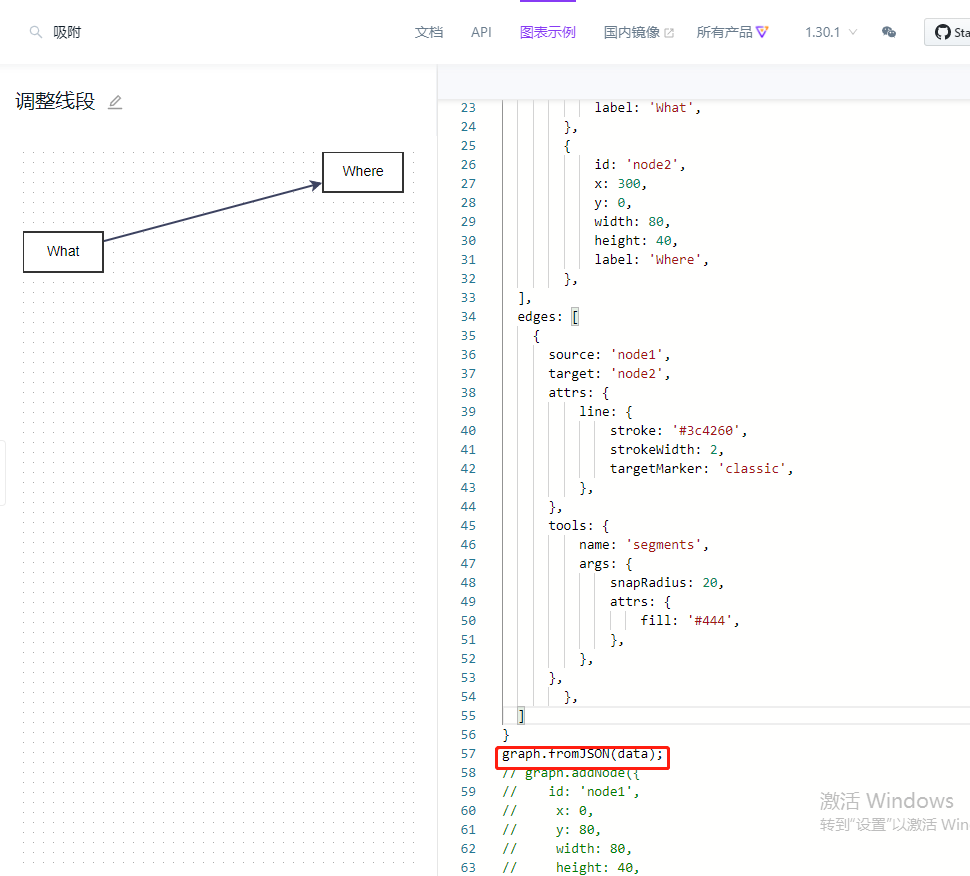Click the arrowhead marker at Where node
This screenshot has width=970, height=876.
(315, 185)
